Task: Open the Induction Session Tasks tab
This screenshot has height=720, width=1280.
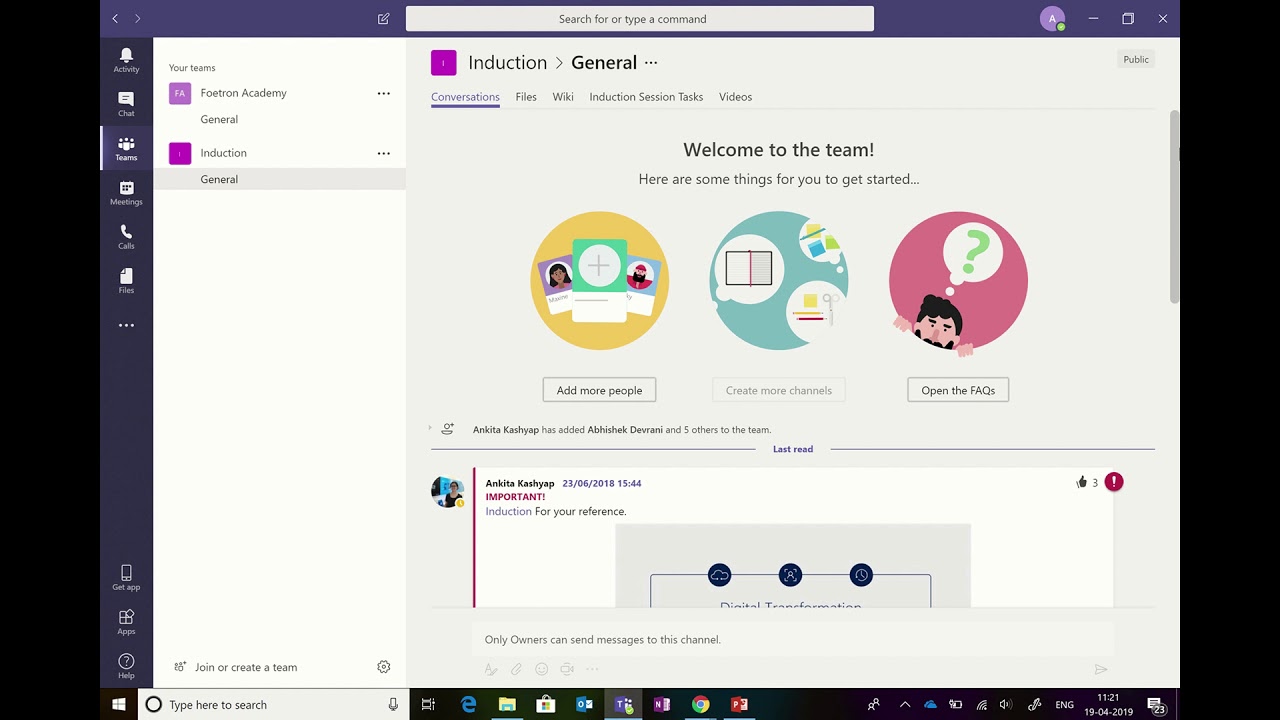Action: coord(646,97)
